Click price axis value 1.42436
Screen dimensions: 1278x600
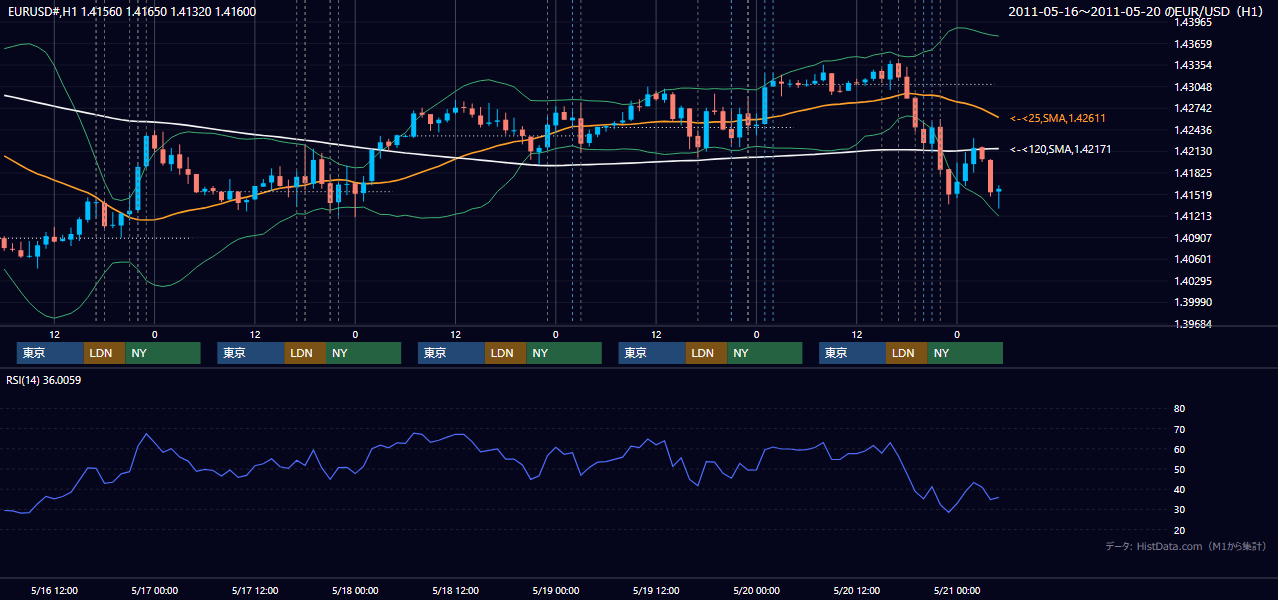(1193, 130)
